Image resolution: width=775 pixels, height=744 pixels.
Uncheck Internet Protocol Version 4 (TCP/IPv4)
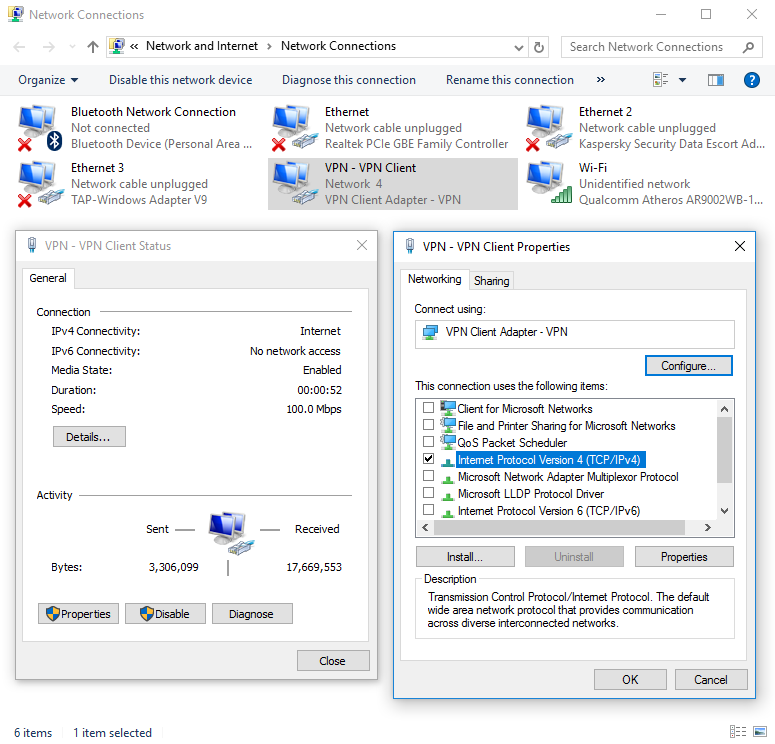[429, 459]
